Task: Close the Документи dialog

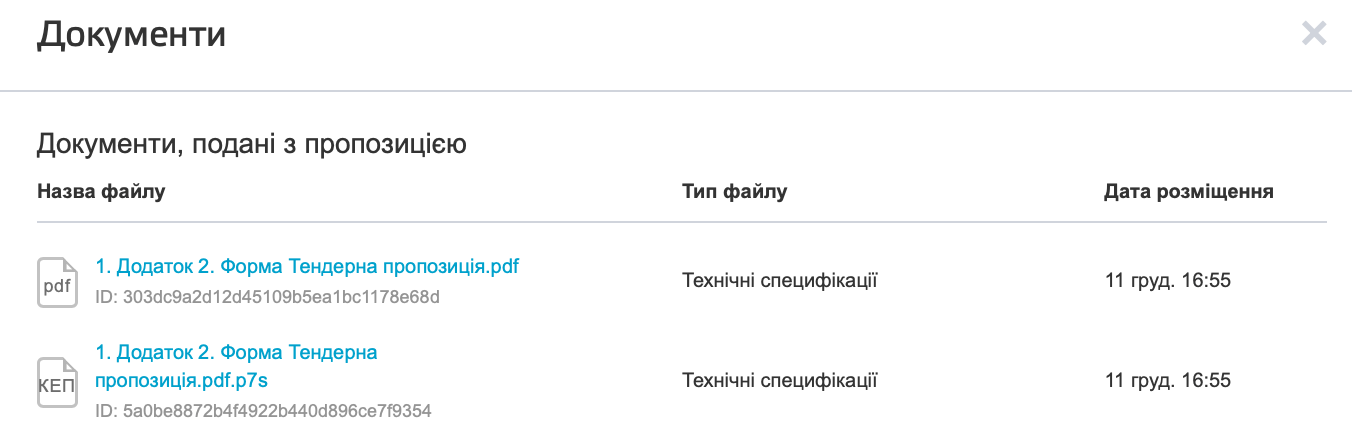Action: coord(1314,35)
